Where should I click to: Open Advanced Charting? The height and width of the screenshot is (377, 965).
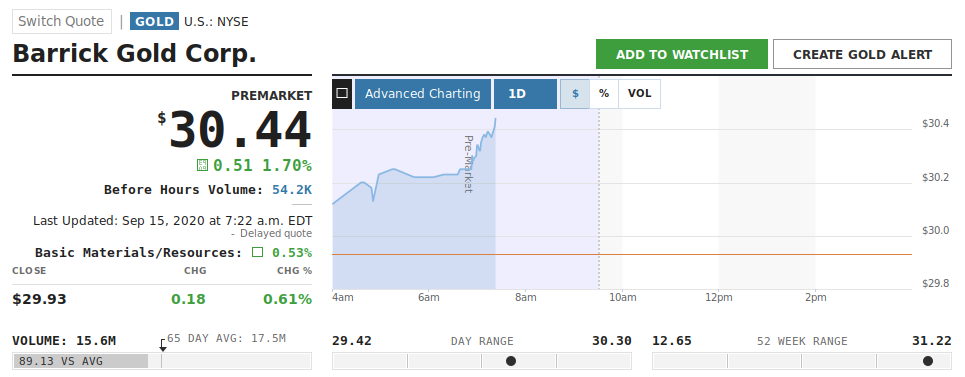click(x=423, y=93)
